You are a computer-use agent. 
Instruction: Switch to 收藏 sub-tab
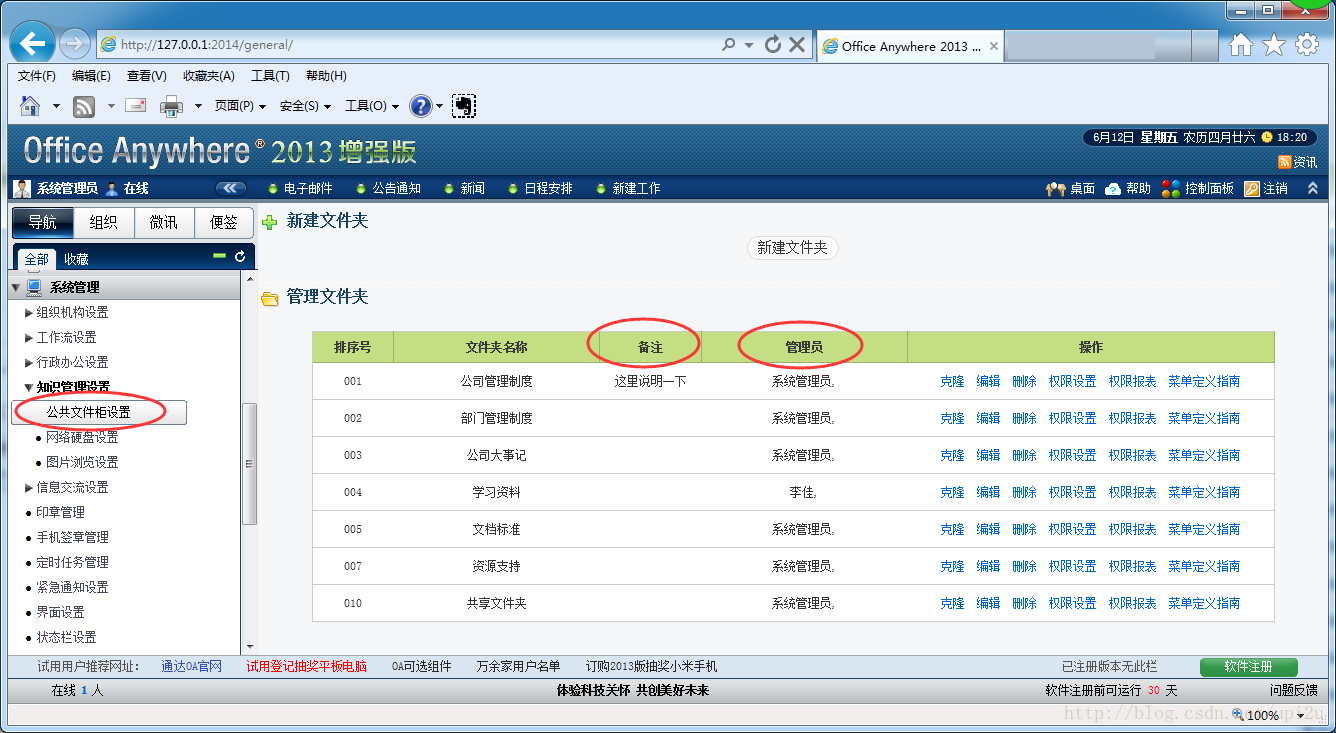(77, 259)
